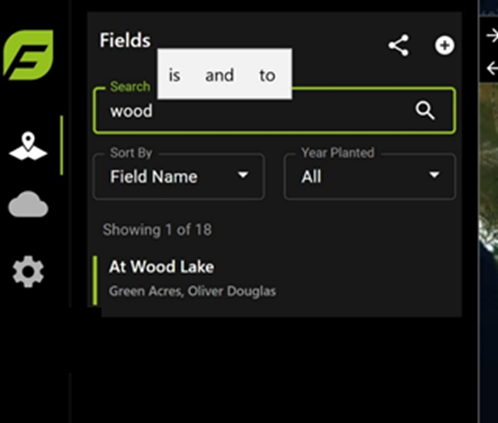Open the fields map pin section
498x423 pixels.
click(x=28, y=146)
